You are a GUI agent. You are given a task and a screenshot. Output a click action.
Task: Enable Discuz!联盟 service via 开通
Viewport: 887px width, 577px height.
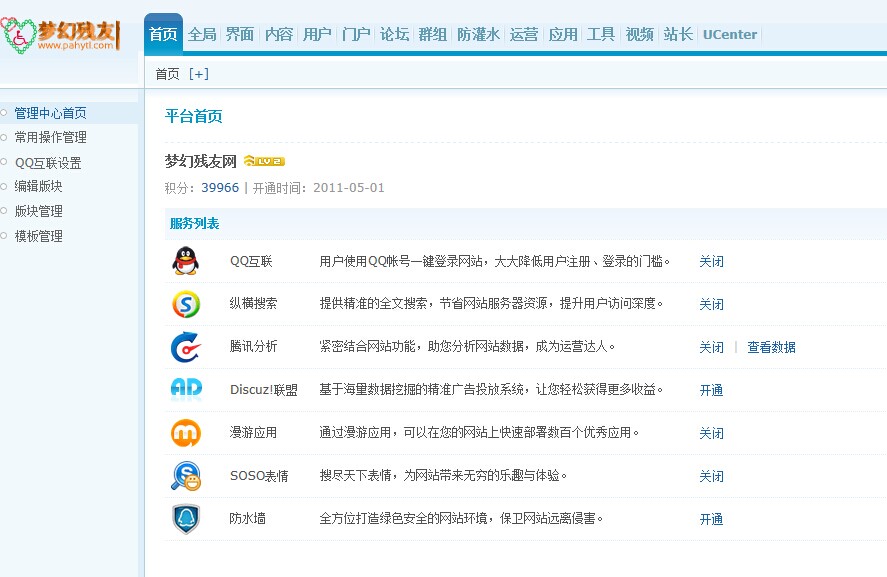coord(711,391)
